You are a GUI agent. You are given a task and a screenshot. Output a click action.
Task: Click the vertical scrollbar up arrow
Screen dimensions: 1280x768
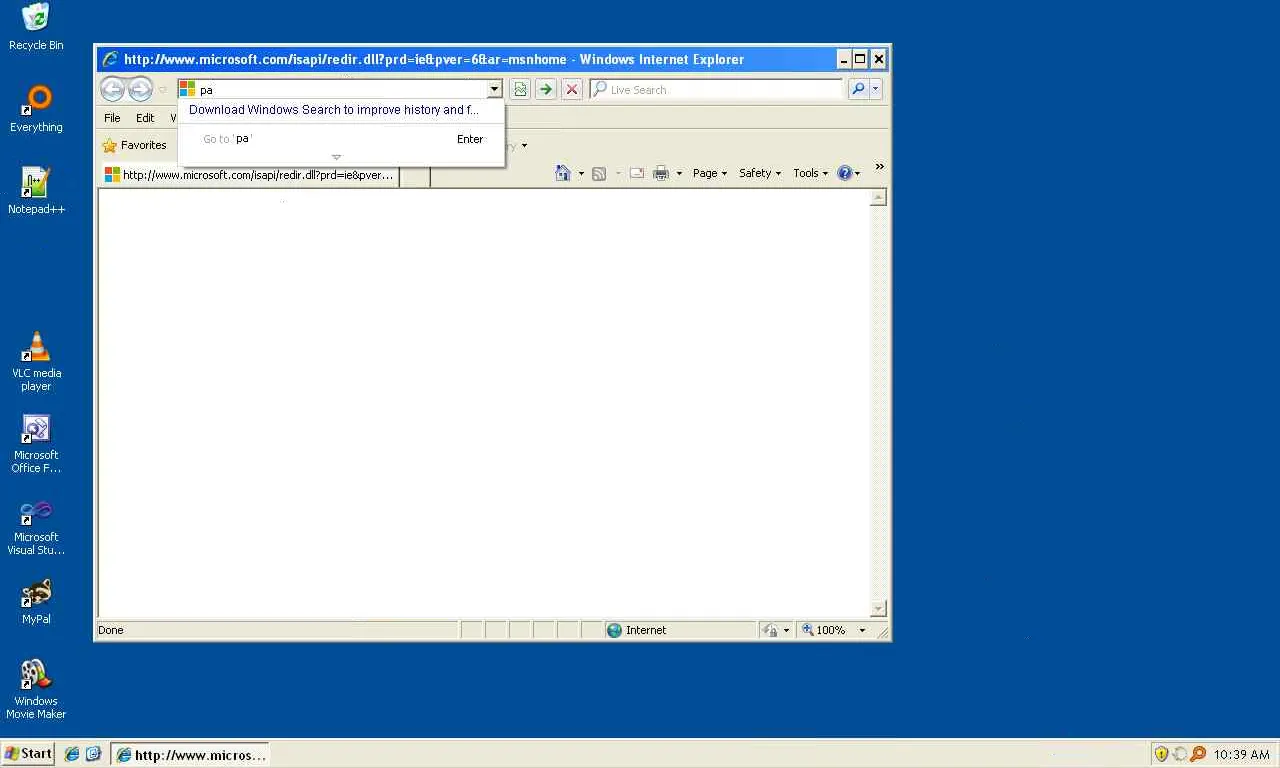click(x=879, y=198)
